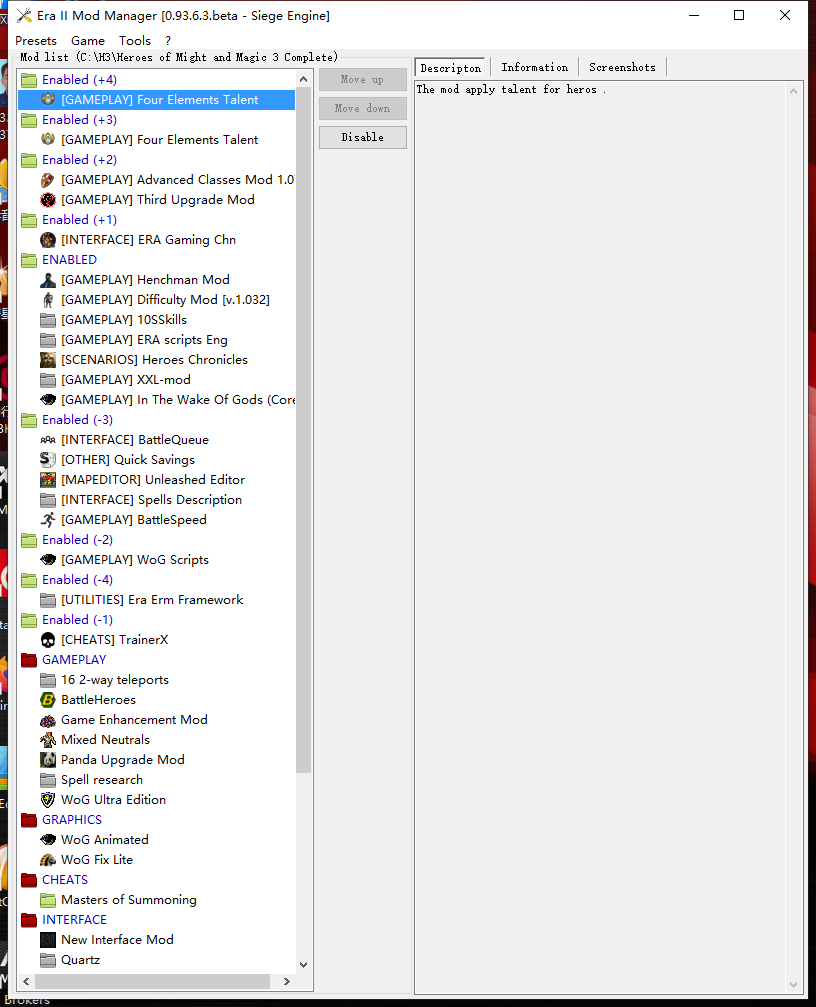This screenshot has height=1007, width=816.
Task: Collapse the red INTERFACE category folder
Action: [x=29, y=920]
